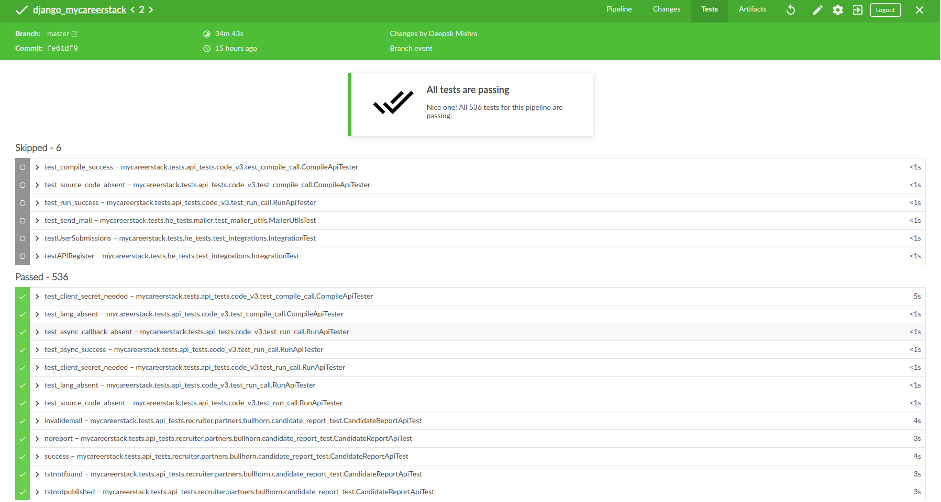Click the run success checkmark icon beside django_mycareerstack
Image resolution: width=941 pixels, height=502 pixels.
(22, 10)
